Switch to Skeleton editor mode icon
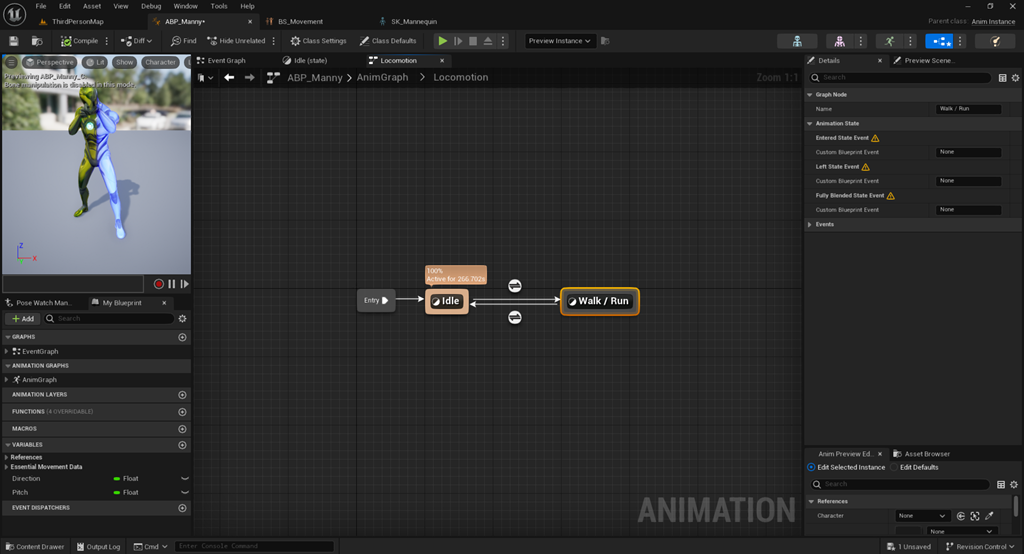This screenshot has width=1024, height=554. pos(797,41)
